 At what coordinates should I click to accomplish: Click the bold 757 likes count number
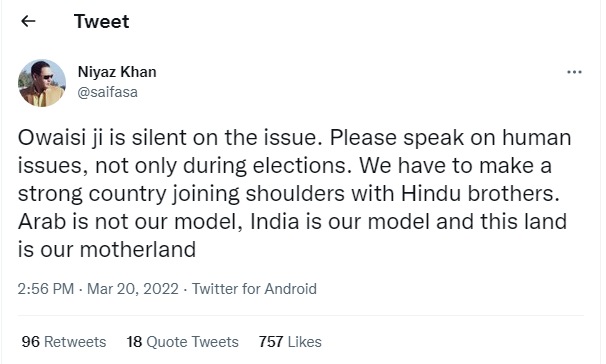[271, 342]
